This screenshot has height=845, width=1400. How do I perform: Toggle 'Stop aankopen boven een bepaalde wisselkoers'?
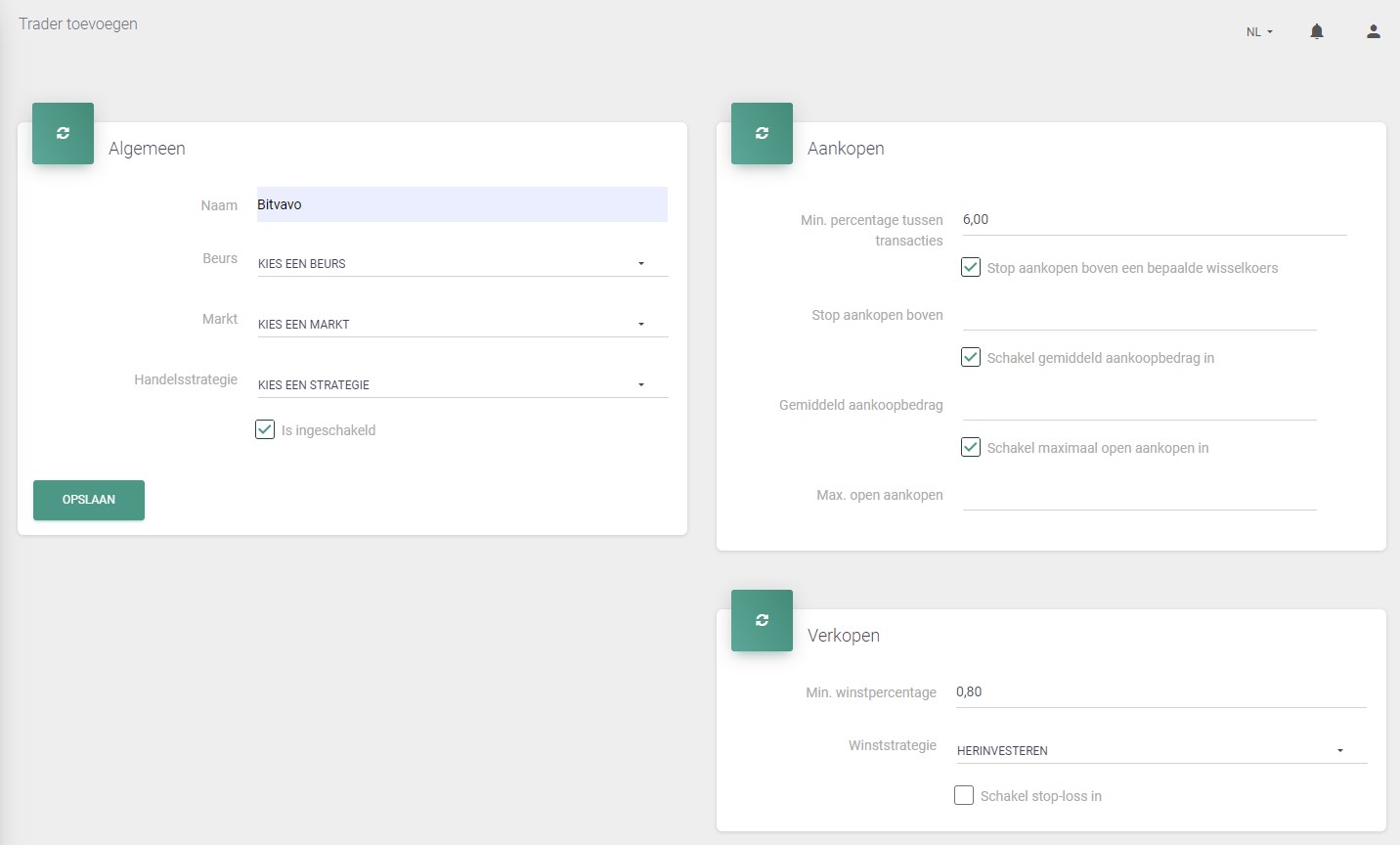click(x=971, y=267)
